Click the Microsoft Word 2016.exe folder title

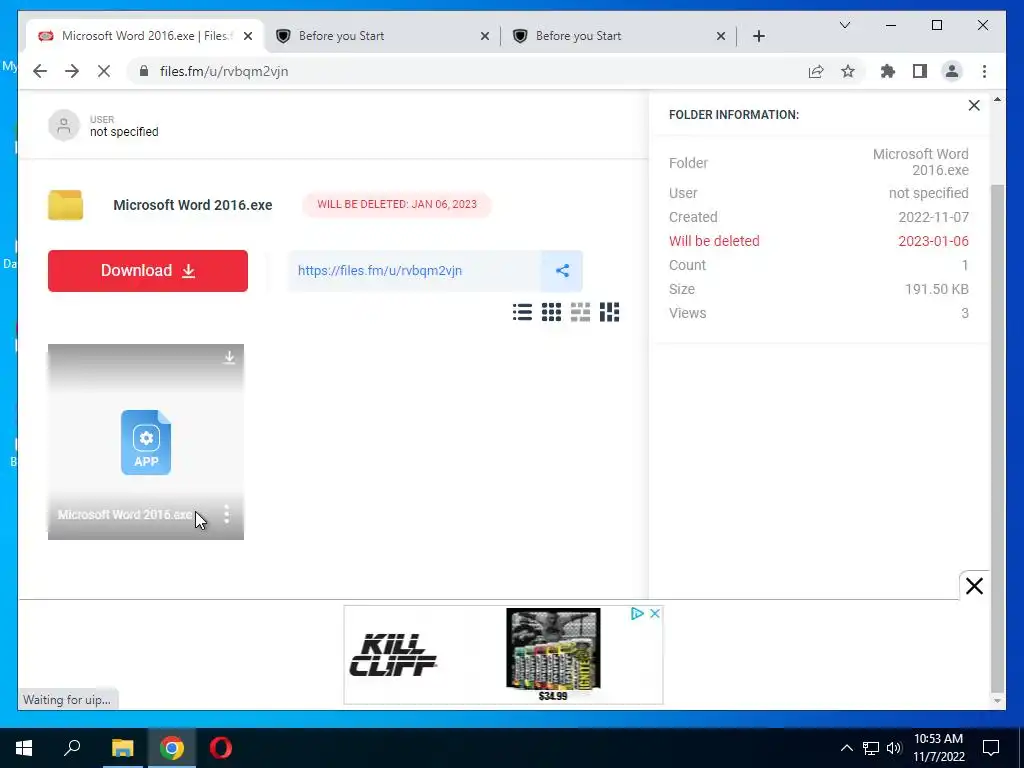(x=193, y=205)
